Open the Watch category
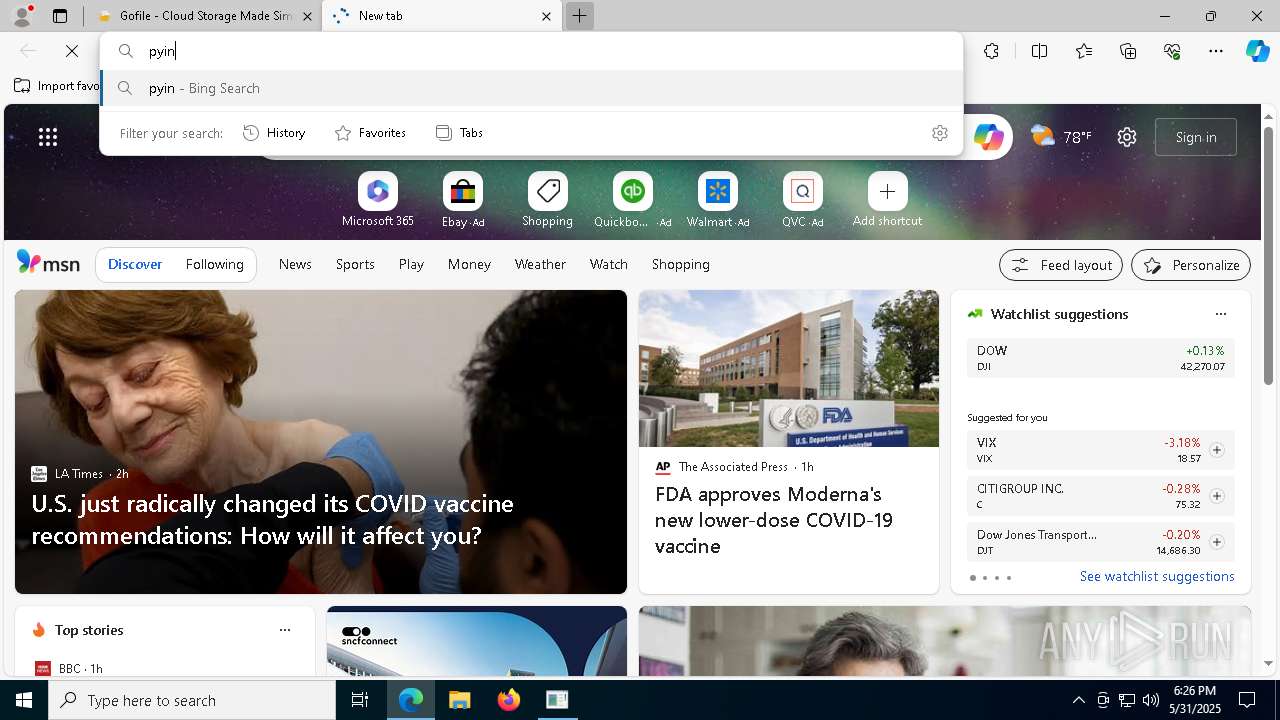The image size is (1280, 720). point(608,264)
